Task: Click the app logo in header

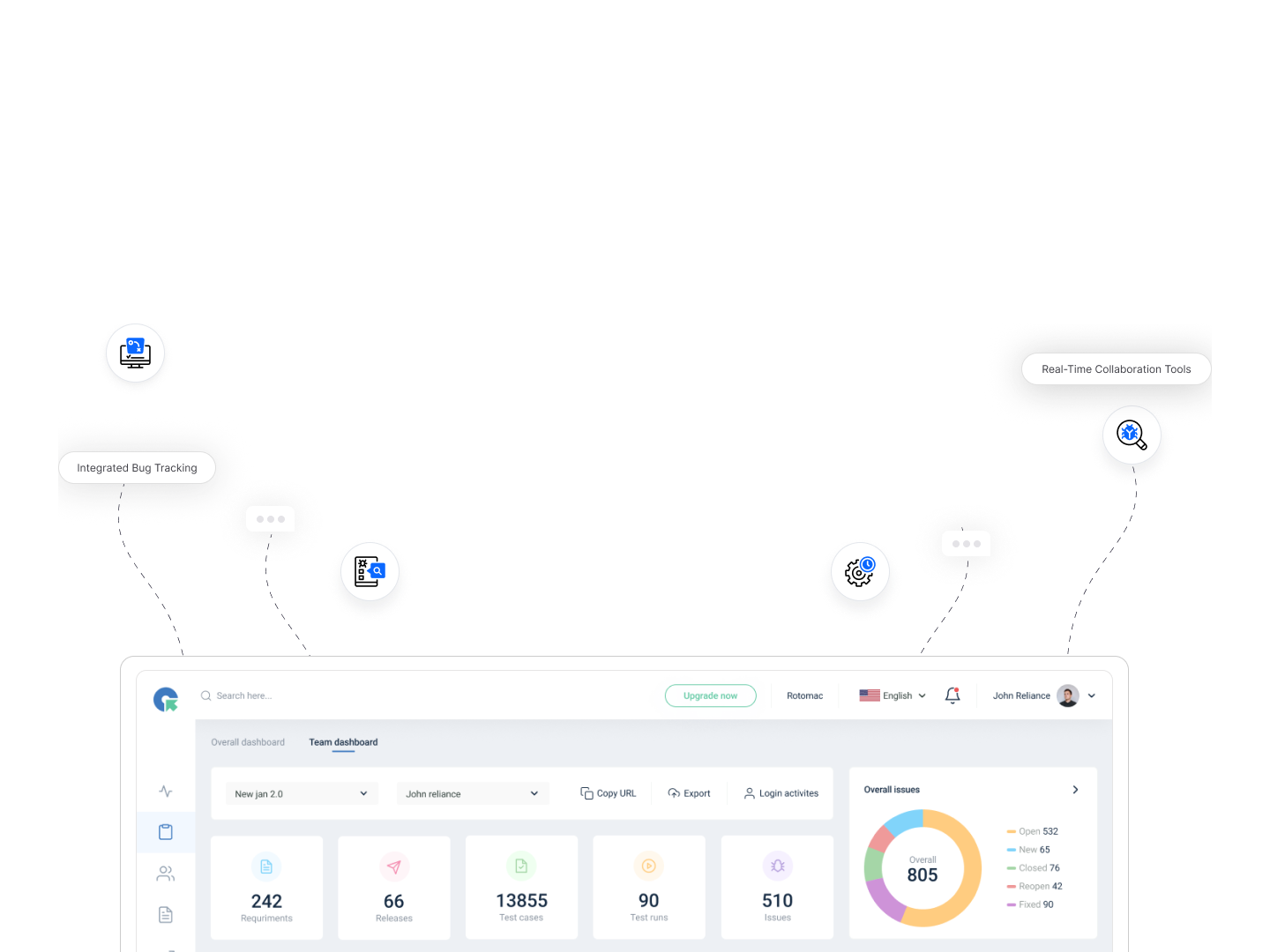Action: pyautogui.click(x=166, y=699)
